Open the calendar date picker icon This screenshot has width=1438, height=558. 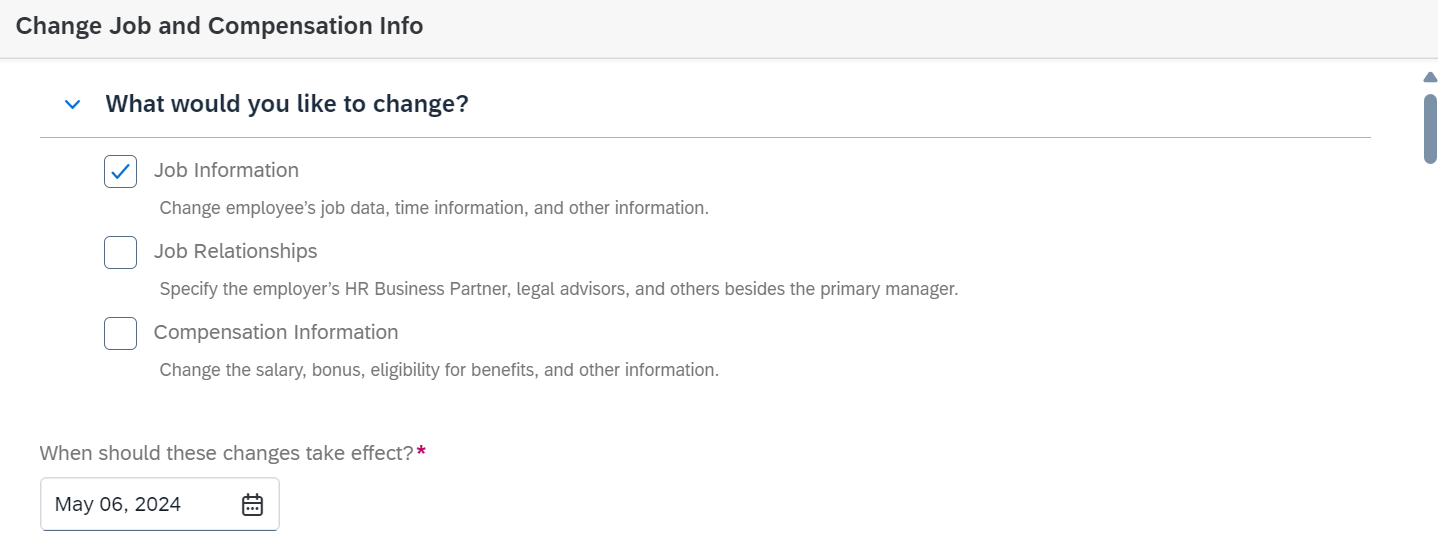point(252,504)
